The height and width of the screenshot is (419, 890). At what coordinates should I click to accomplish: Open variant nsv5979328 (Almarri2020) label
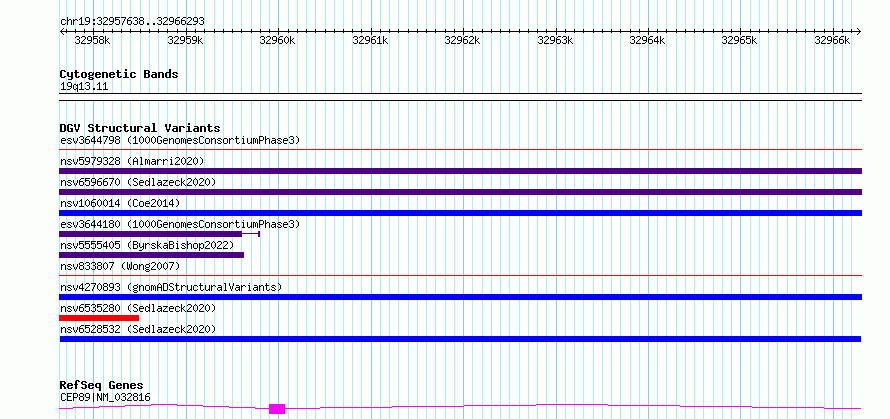pyautogui.click(x=132, y=161)
